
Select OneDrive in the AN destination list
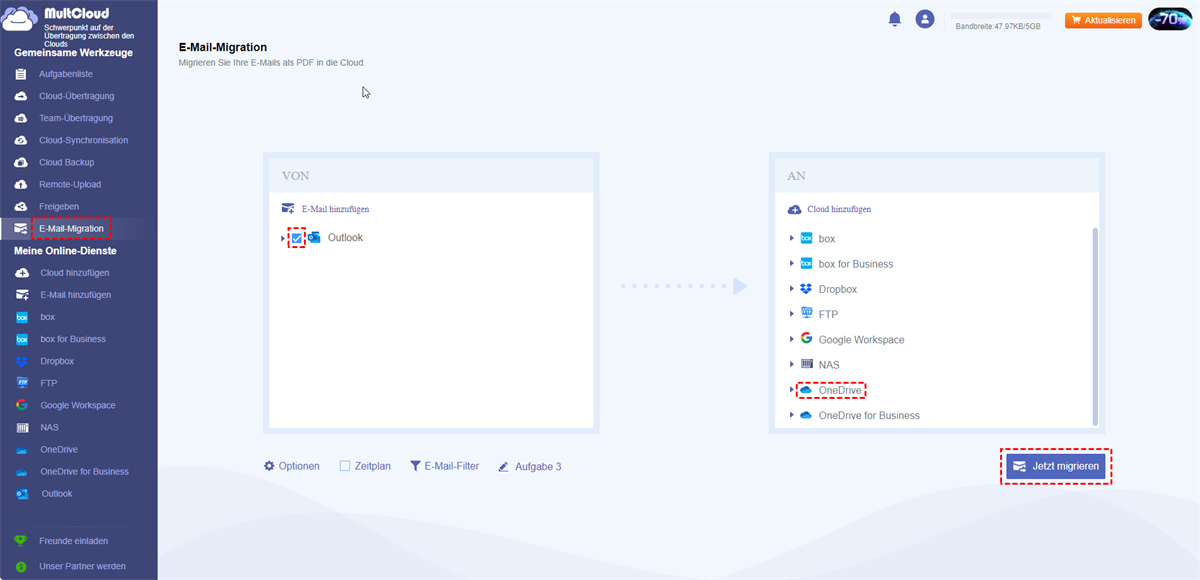click(x=840, y=390)
